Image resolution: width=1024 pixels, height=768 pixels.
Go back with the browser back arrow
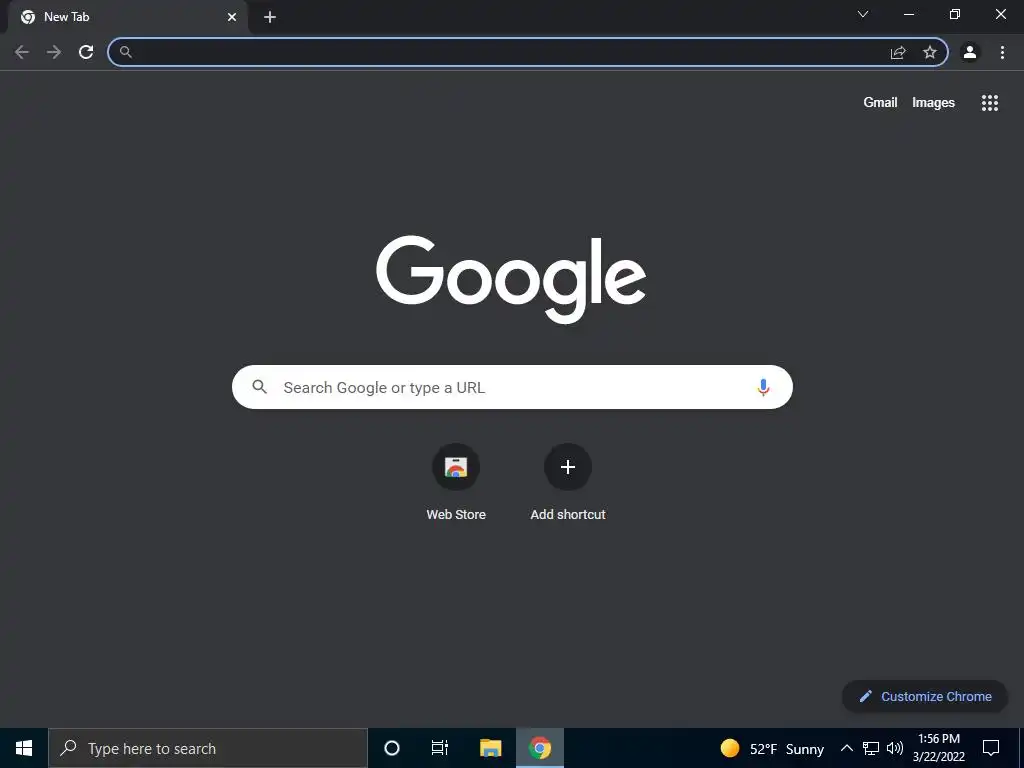point(22,52)
